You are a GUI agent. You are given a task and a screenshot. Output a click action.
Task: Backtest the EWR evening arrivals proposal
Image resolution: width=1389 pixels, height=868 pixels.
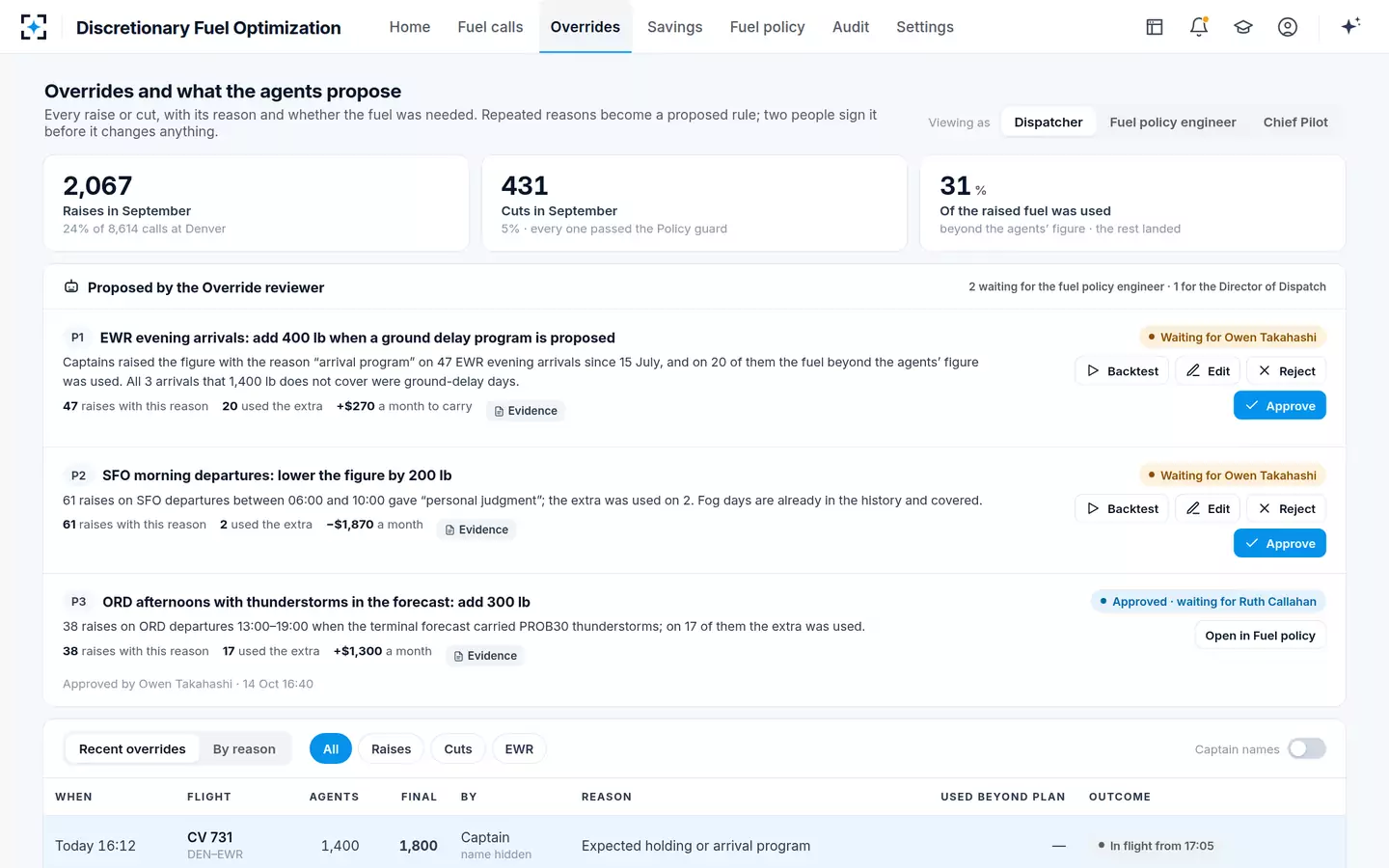point(1122,371)
